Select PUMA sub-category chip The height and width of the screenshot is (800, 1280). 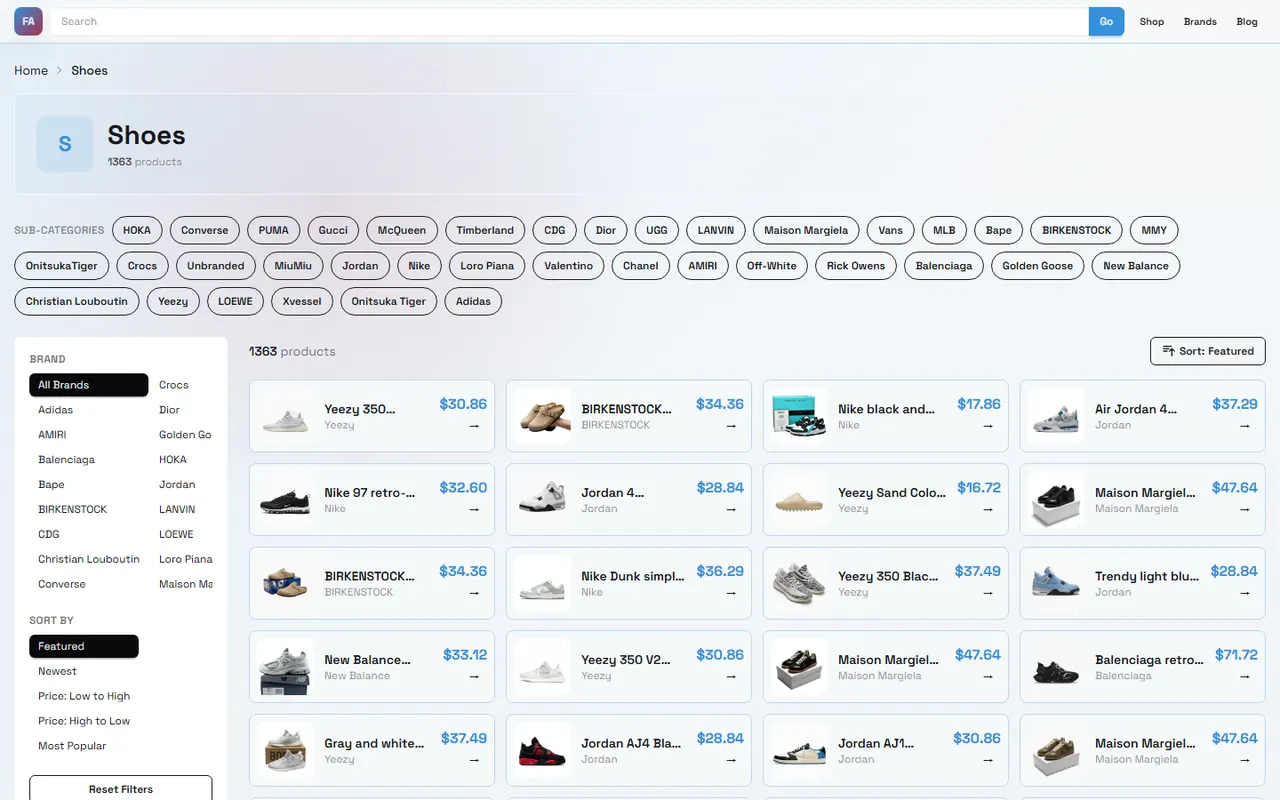pos(273,230)
